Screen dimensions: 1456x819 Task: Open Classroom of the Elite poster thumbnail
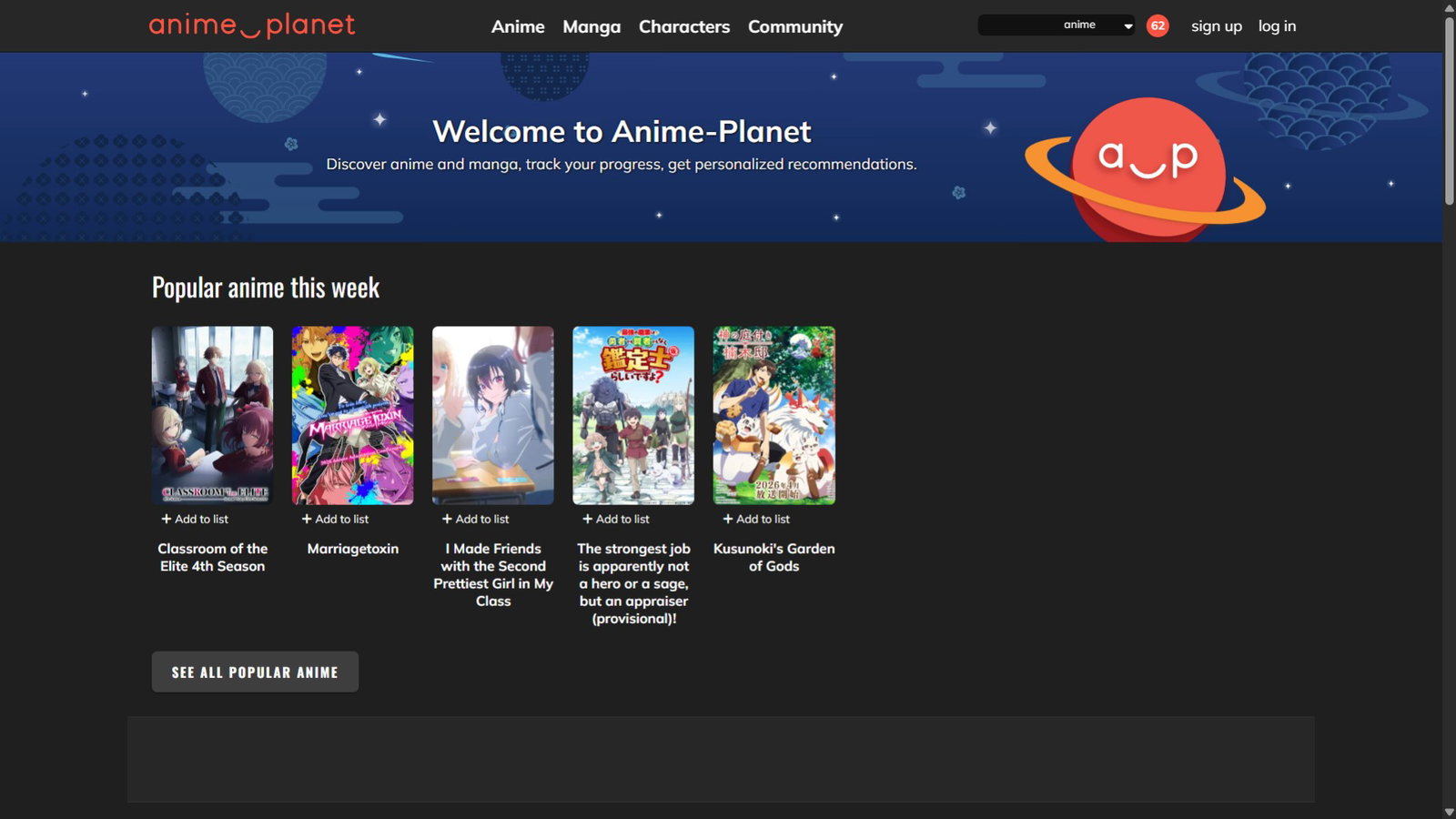[213, 416]
